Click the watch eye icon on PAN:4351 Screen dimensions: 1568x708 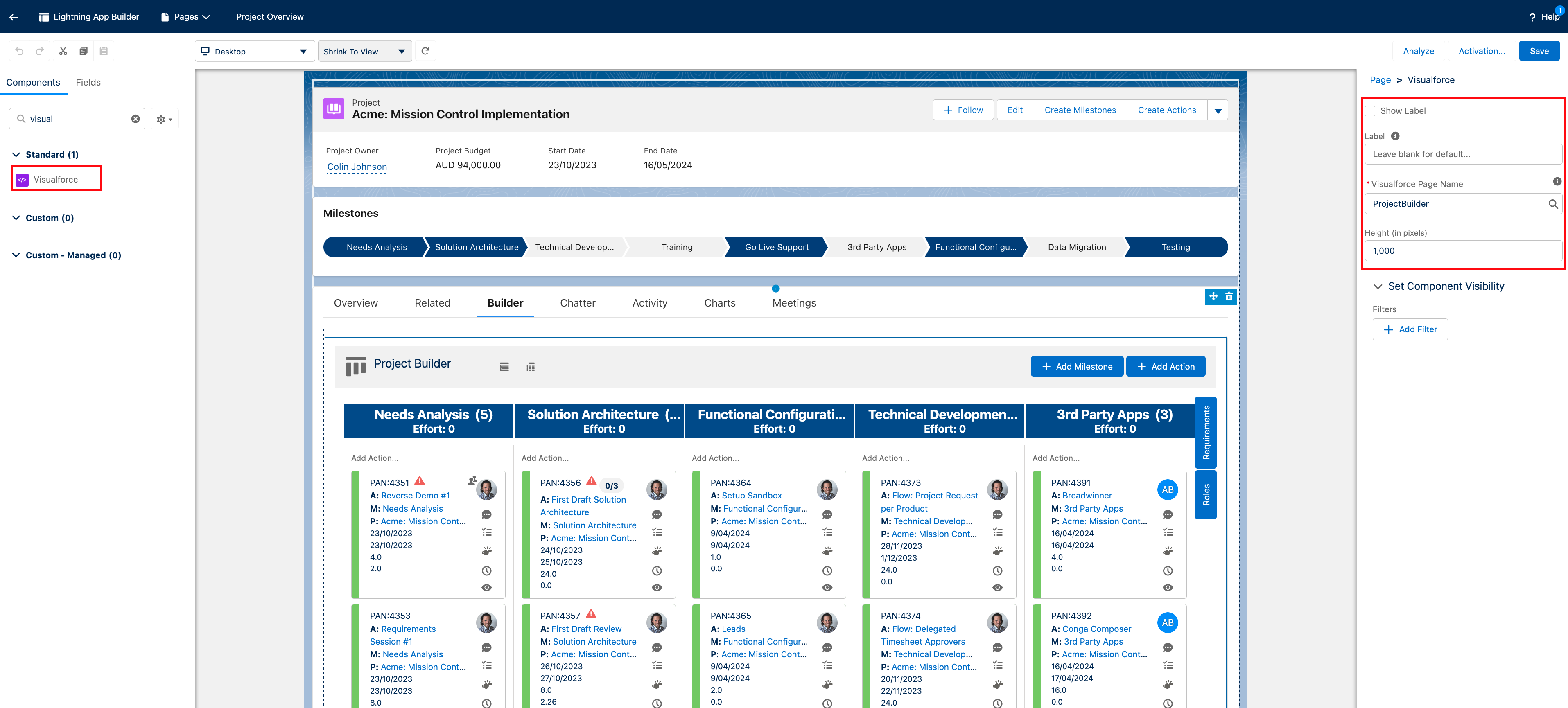(486, 588)
